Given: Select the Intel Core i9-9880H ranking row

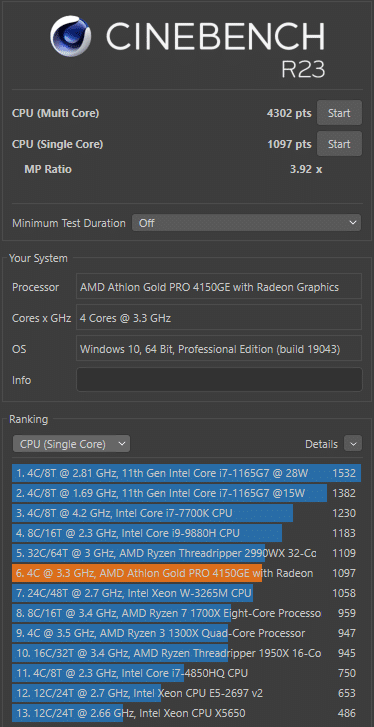Looking at the screenshot, I should tap(186, 533).
